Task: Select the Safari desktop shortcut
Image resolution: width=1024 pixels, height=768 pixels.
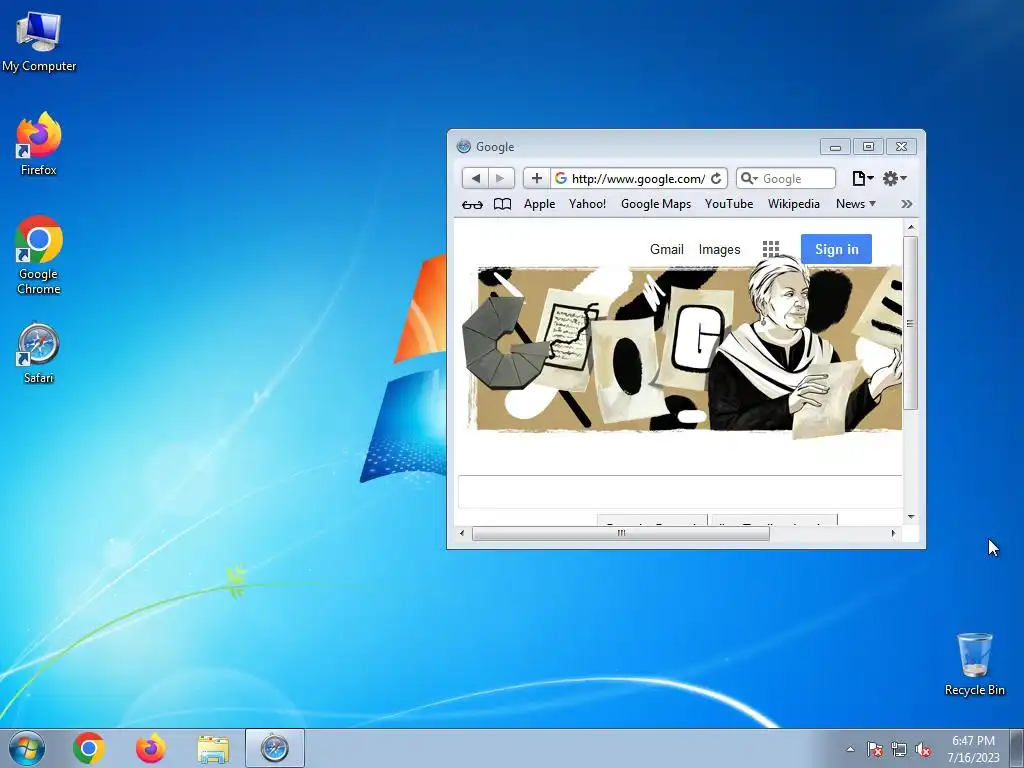Action: click(x=39, y=353)
